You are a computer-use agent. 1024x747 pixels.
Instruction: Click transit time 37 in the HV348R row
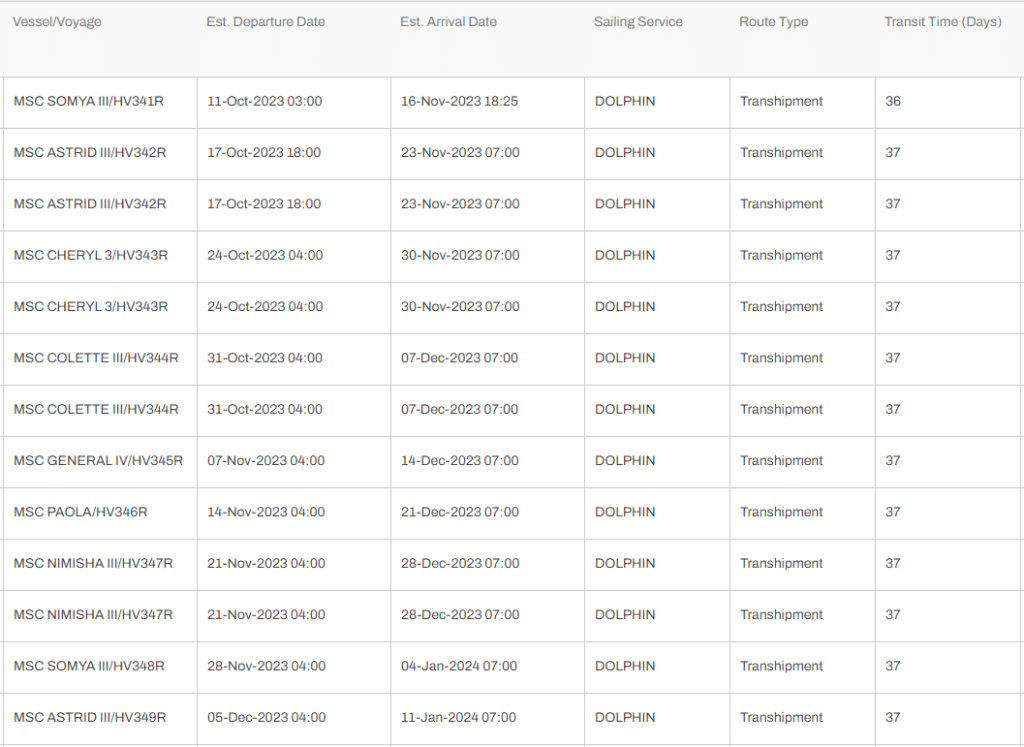point(893,666)
